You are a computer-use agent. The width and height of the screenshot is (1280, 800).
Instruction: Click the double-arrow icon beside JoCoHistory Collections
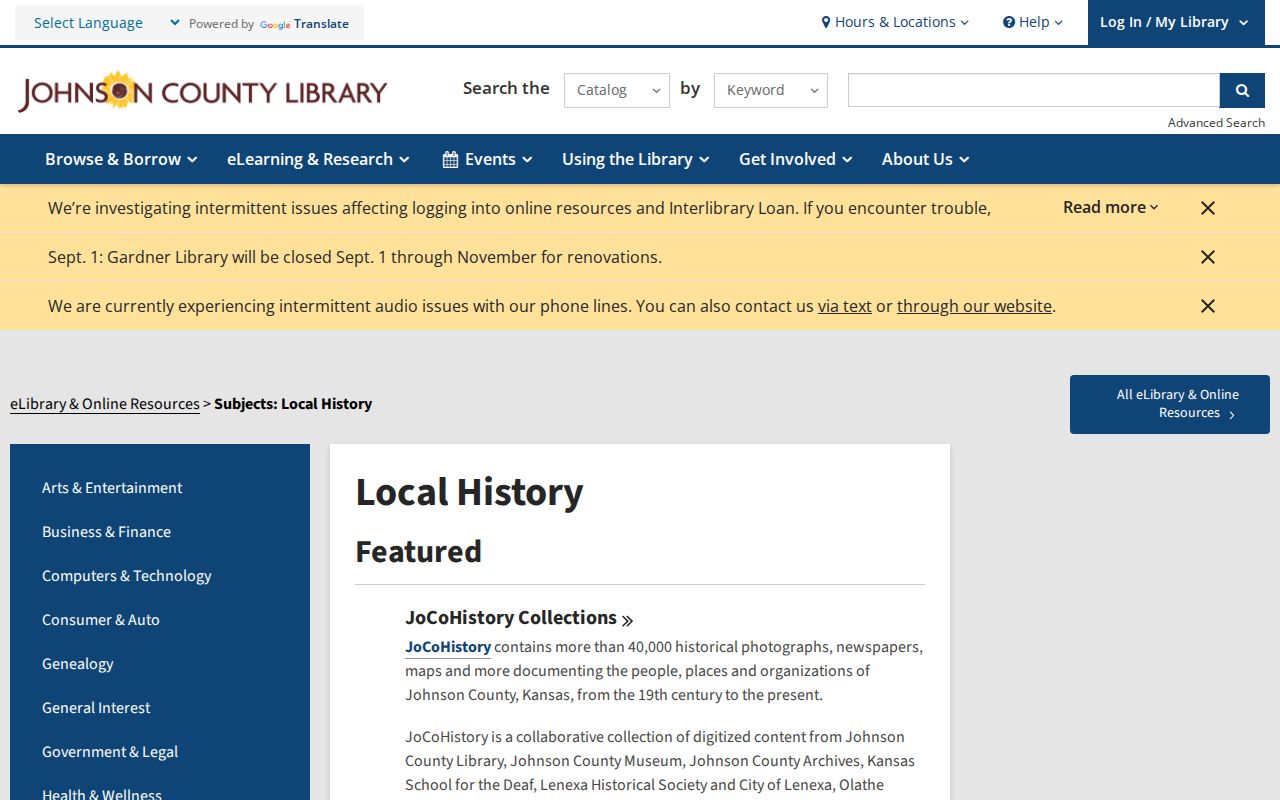(627, 620)
